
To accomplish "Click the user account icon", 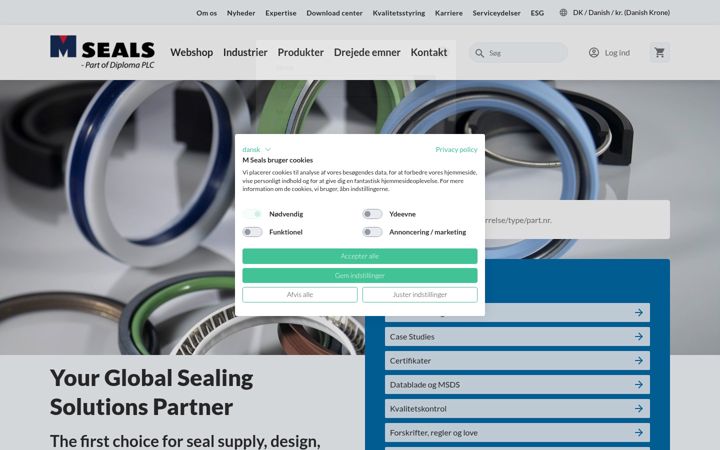I will click(594, 52).
